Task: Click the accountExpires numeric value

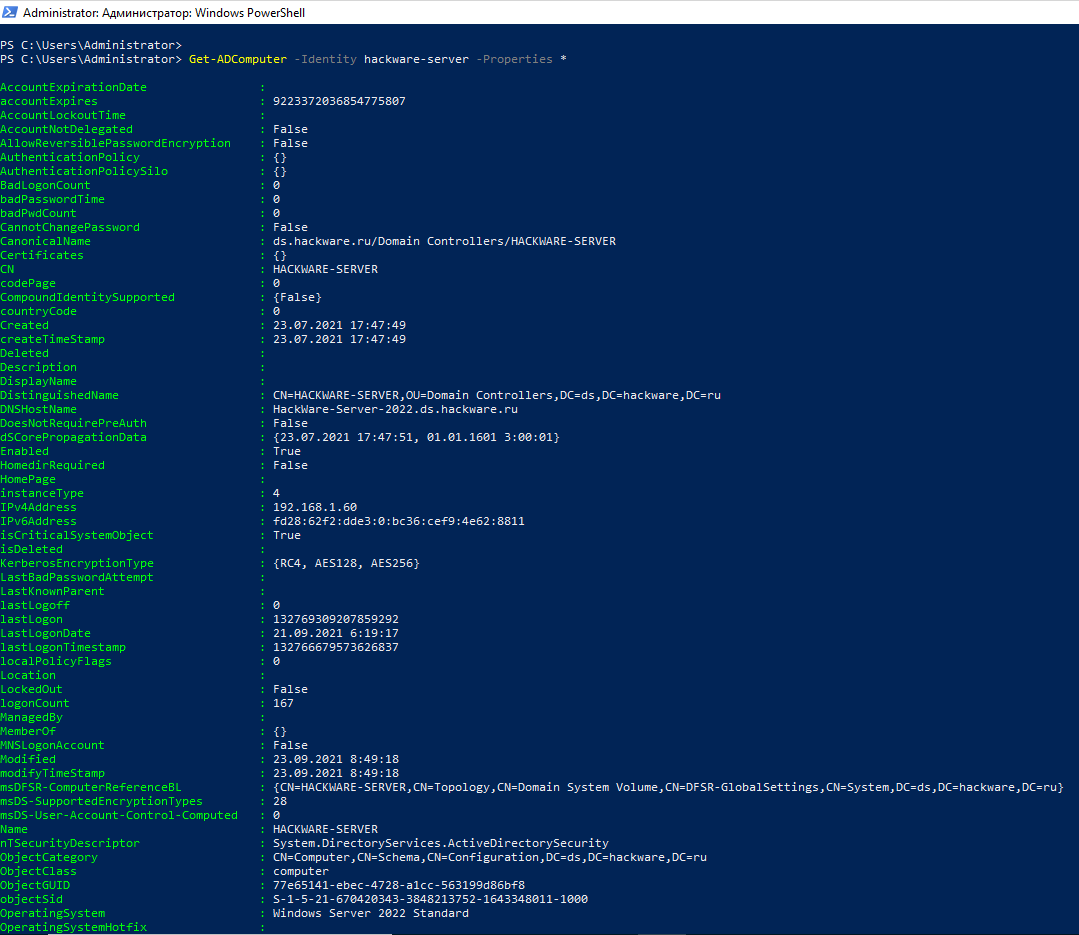Action: coord(339,101)
